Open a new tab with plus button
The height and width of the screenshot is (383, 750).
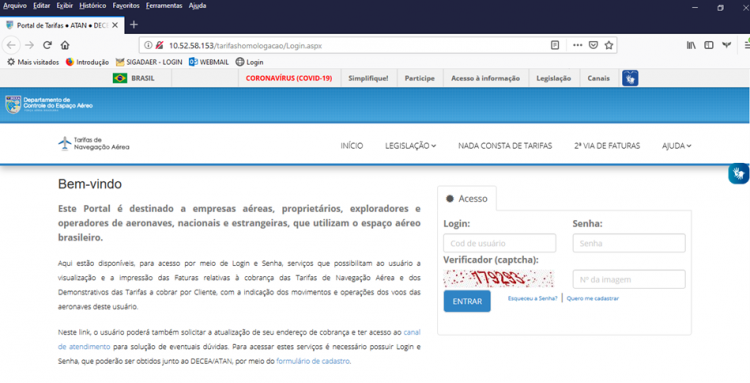134,25
